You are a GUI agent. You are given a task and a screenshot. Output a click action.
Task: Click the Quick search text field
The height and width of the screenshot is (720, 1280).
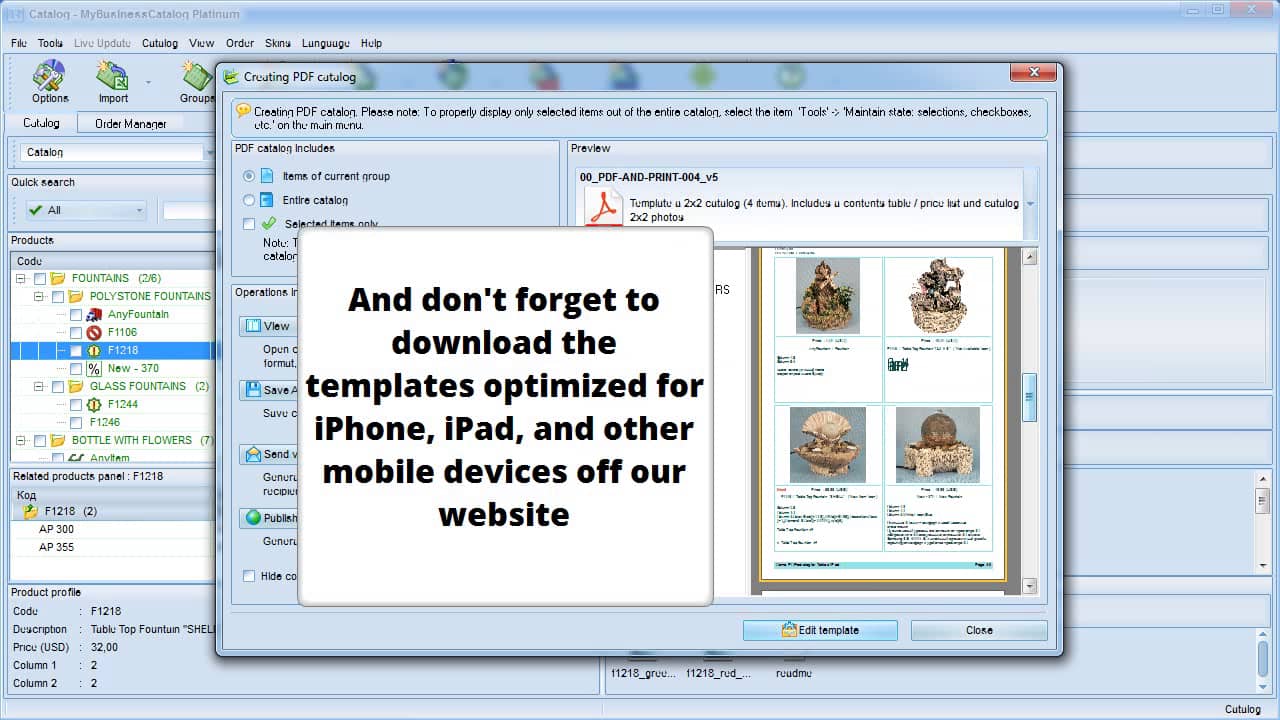[x=189, y=210]
